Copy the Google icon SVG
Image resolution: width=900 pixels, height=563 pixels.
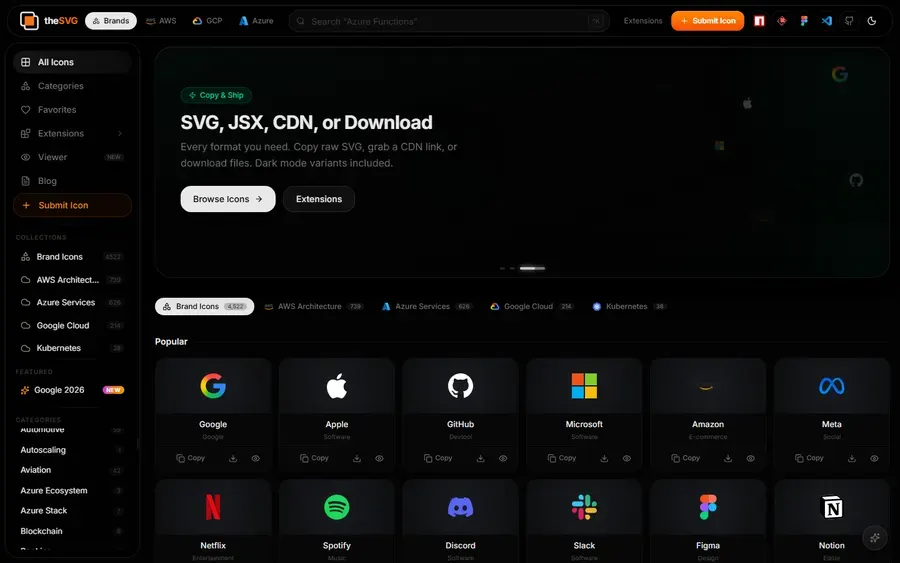point(191,459)
